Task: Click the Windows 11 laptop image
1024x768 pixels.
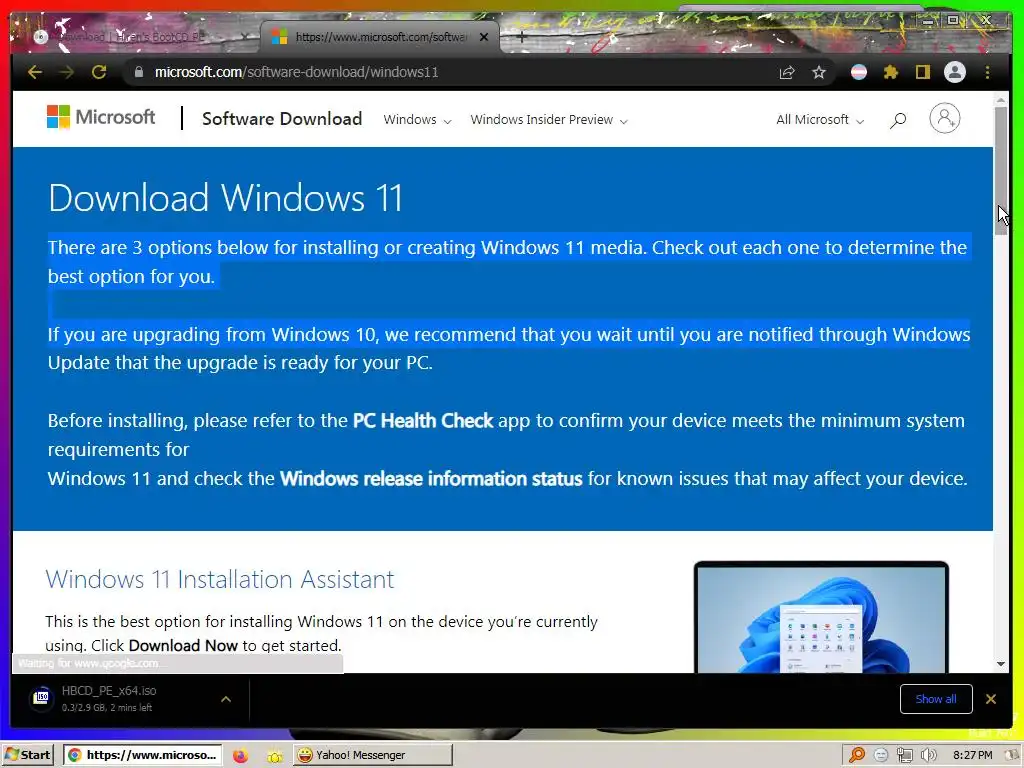Action: (x=821, y=616)
